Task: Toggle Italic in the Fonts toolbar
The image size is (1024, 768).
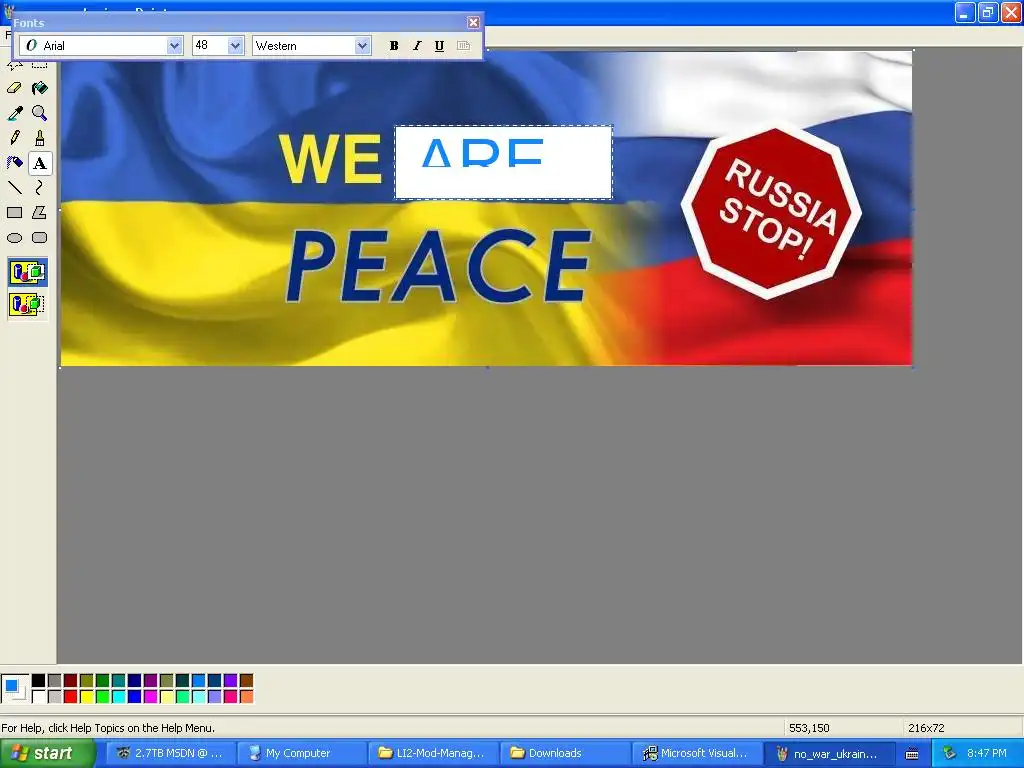Action: [417, 46]
